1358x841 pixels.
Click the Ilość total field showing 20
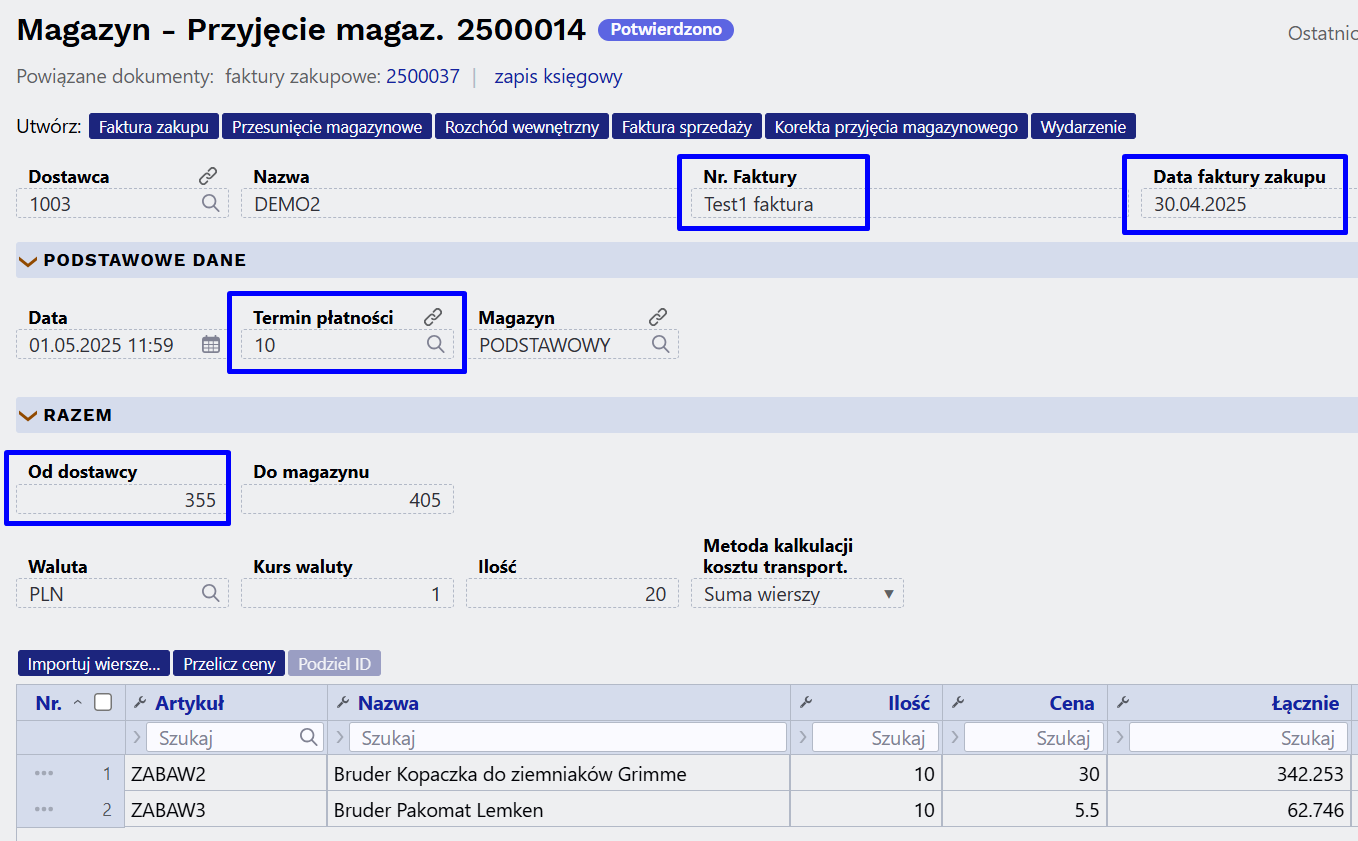click(572, 594)
